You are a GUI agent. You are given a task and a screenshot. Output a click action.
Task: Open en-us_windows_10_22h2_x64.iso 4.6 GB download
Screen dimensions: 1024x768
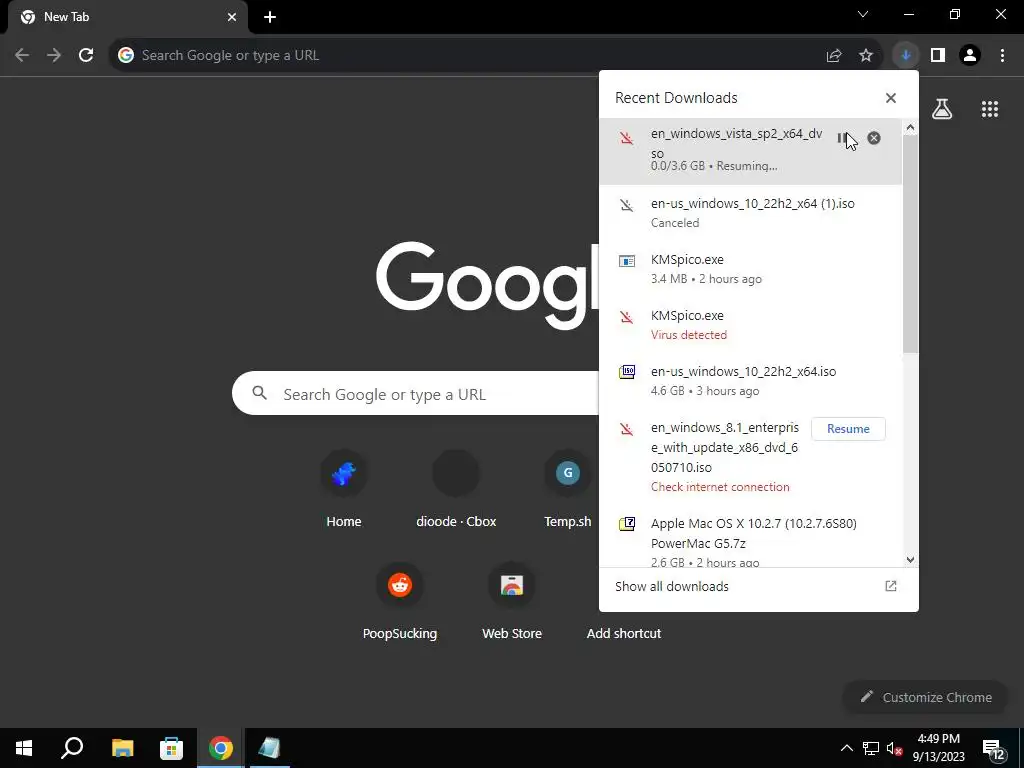[751, 381]
